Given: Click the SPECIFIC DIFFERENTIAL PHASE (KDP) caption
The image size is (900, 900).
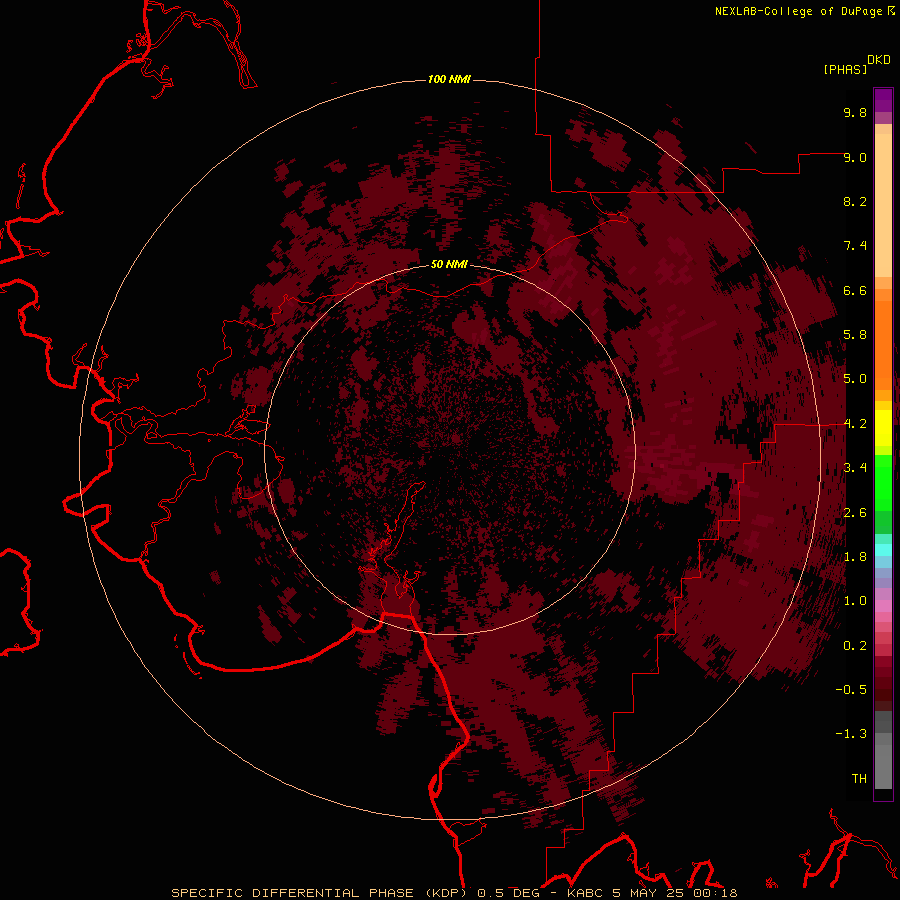Looking at the screenshot, I should point(319,893).
